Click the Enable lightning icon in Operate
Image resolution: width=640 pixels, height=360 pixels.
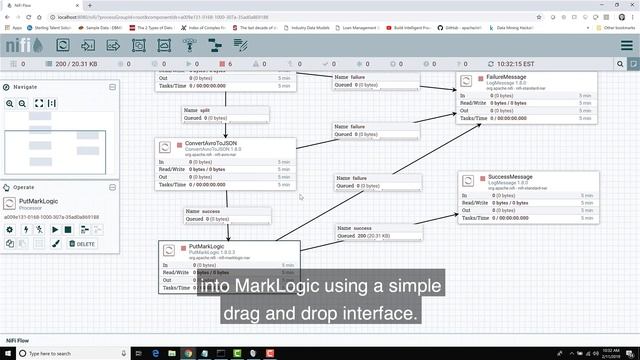pos(26,230)
